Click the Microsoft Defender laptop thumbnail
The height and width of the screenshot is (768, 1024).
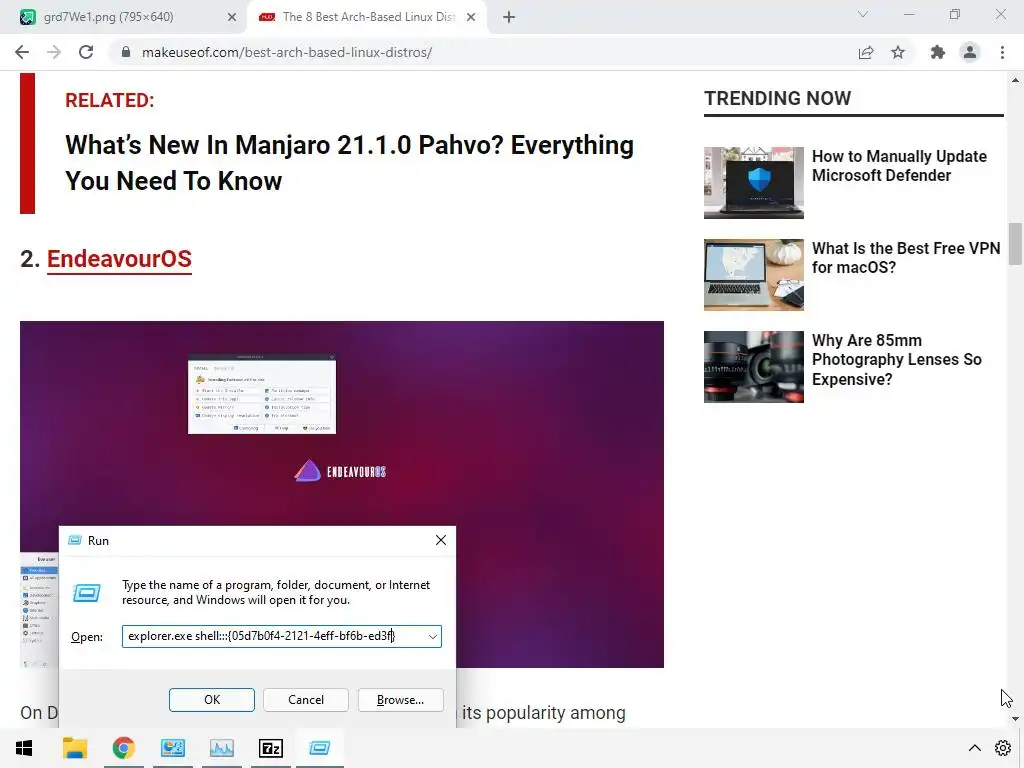tap(754, 183)
